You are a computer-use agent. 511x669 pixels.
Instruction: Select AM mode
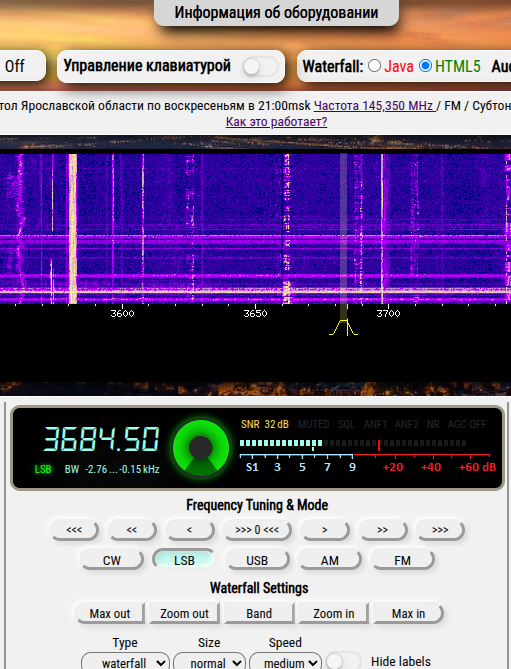pyautogui.click(x=329, y=560)
